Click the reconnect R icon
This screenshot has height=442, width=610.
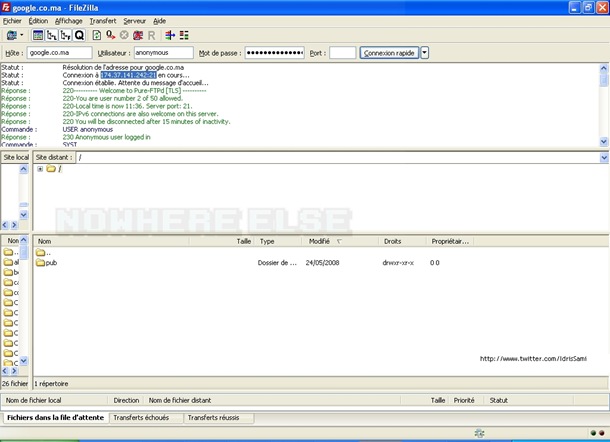point(152,35)
